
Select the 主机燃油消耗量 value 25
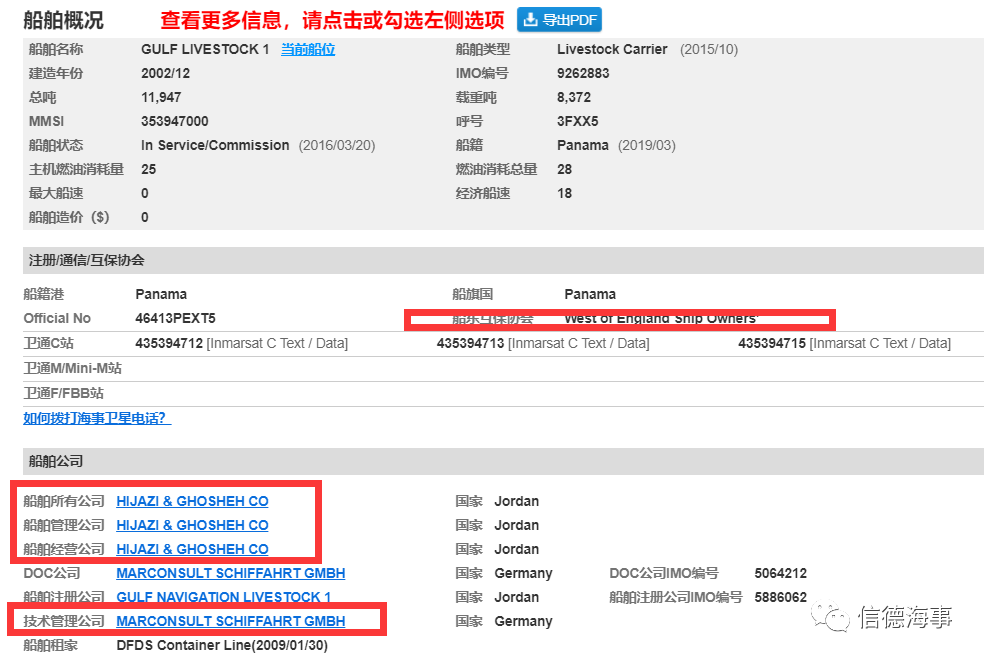pyautogui.click(x=149, y=169)
